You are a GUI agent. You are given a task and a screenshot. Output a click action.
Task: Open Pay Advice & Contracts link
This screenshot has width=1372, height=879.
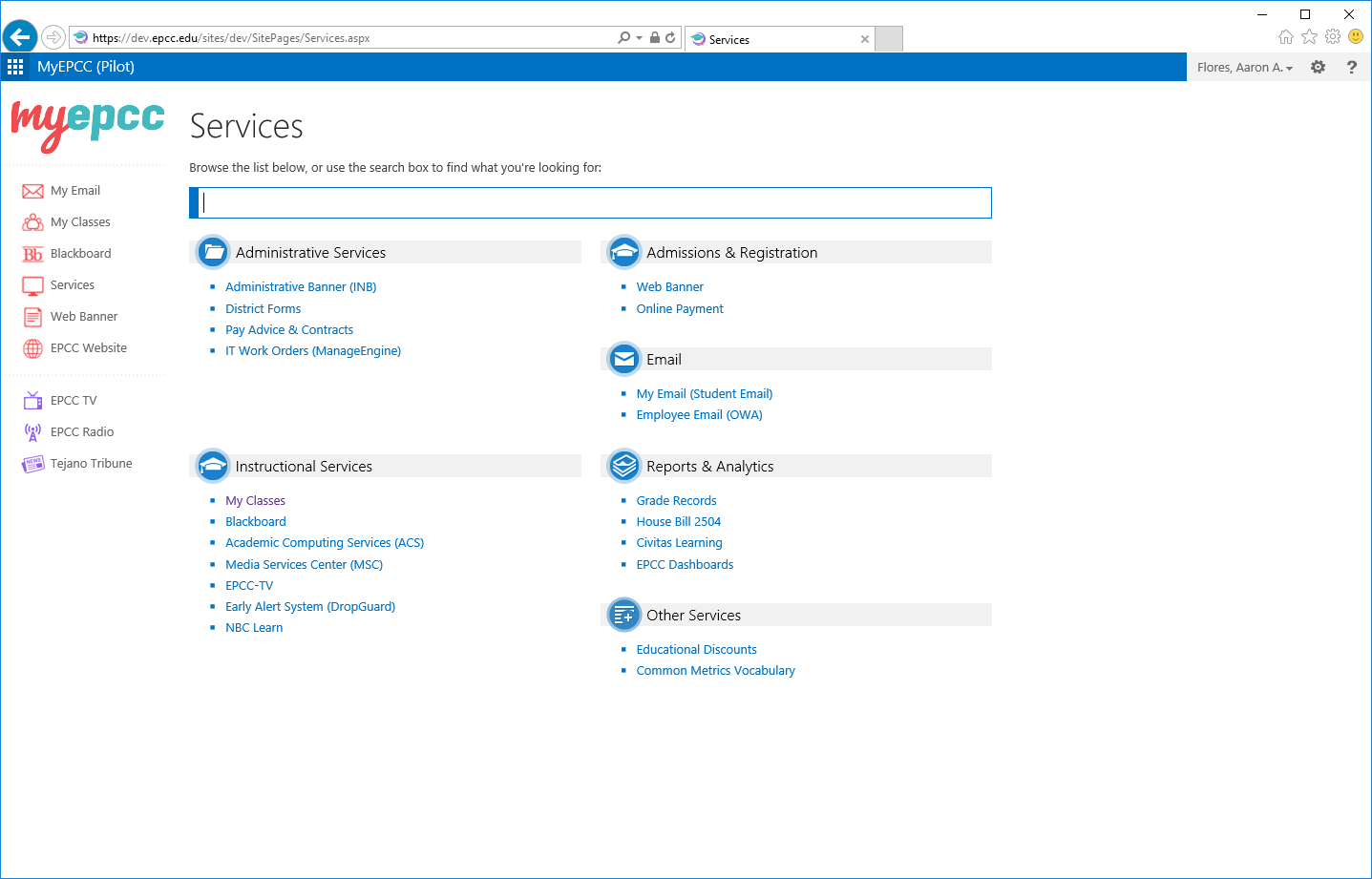289,330
